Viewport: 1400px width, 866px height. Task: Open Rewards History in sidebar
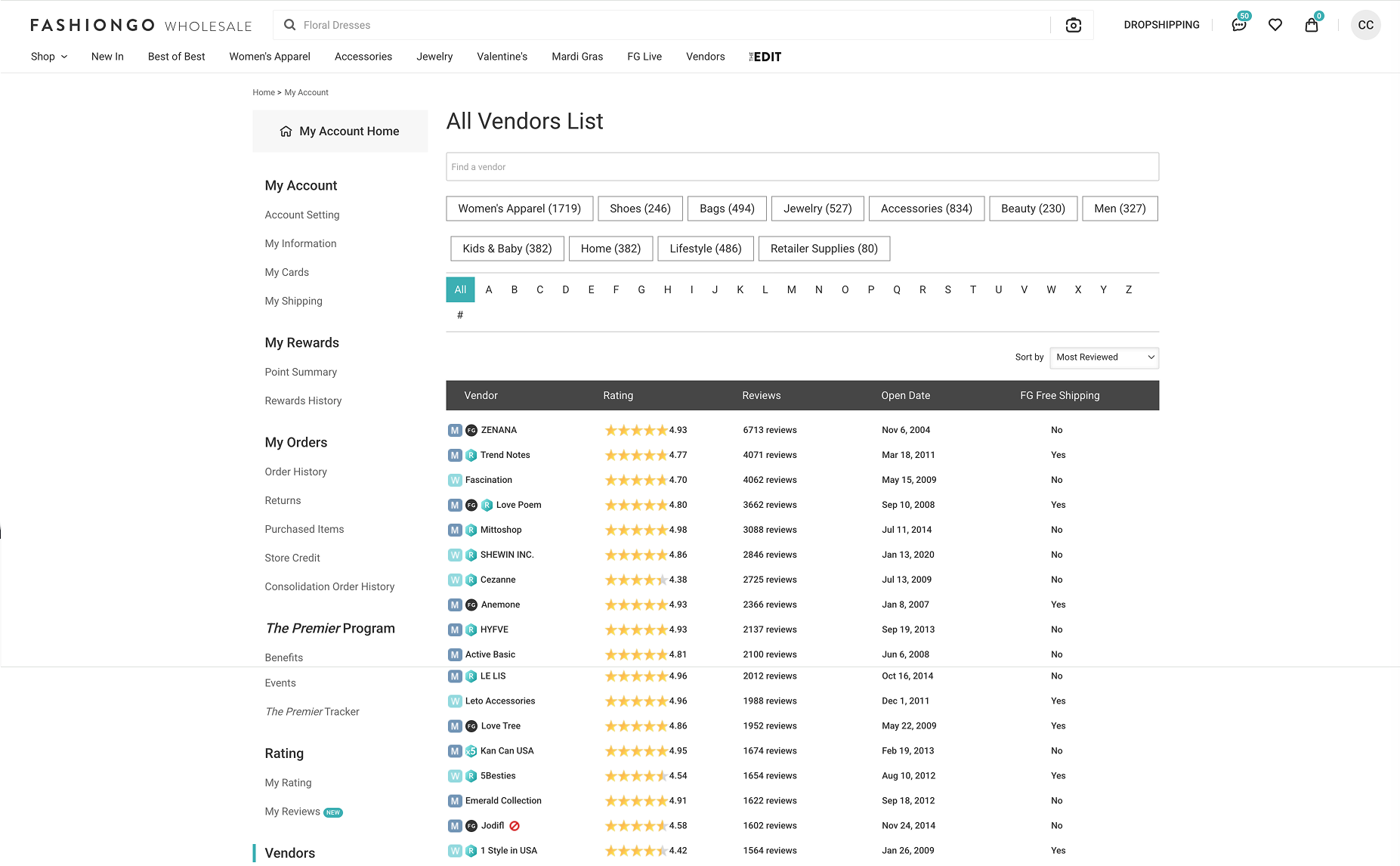(303, 401)
